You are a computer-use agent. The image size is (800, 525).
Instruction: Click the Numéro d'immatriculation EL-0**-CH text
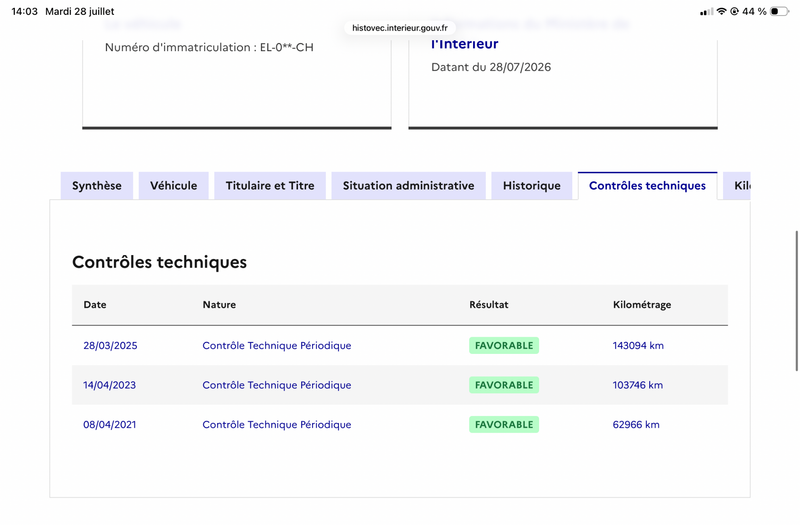pyautogui.click(x=209, y=47)
